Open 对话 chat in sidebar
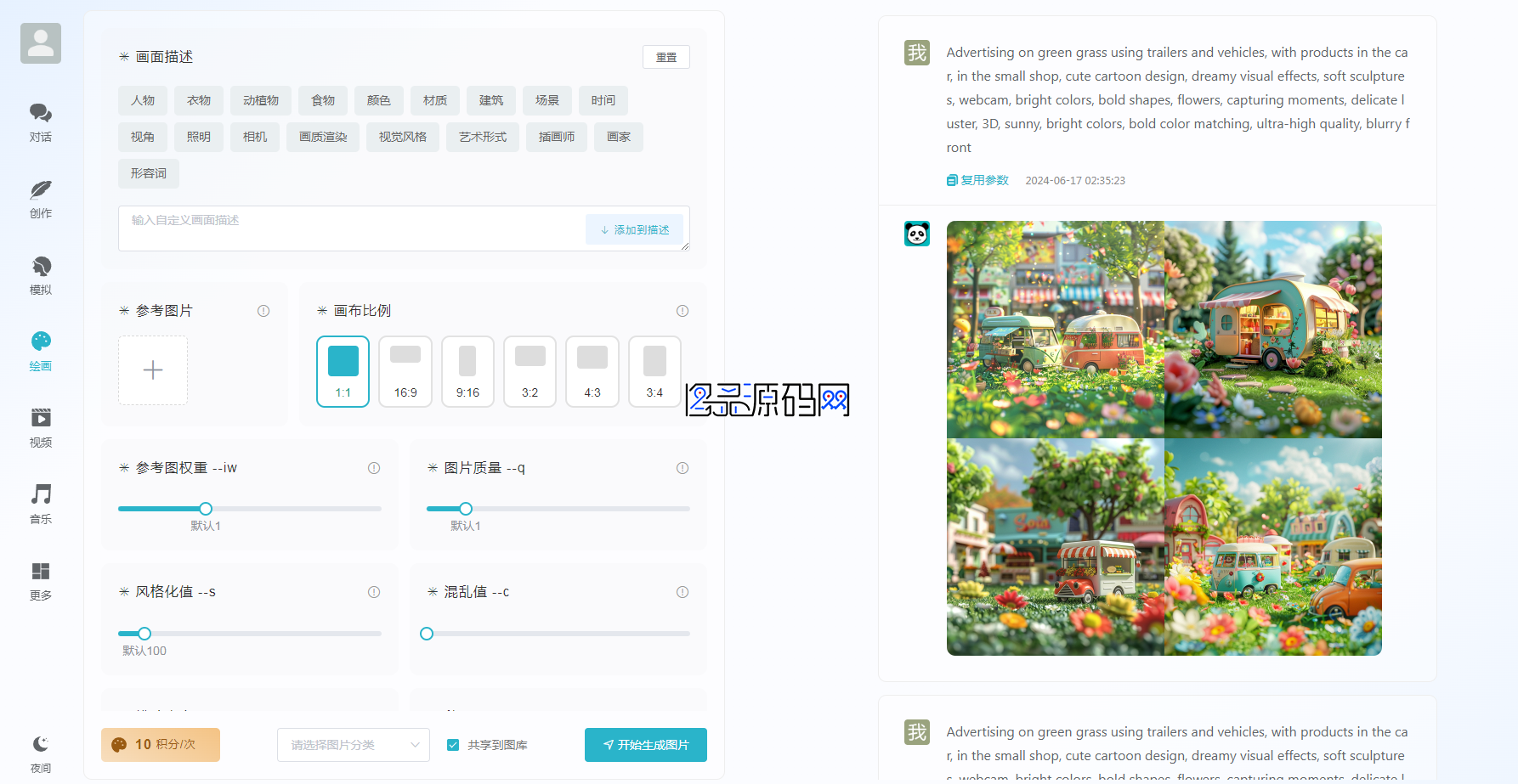The width and height of the screenshot is (1518, 784). (x=41, y=122)
